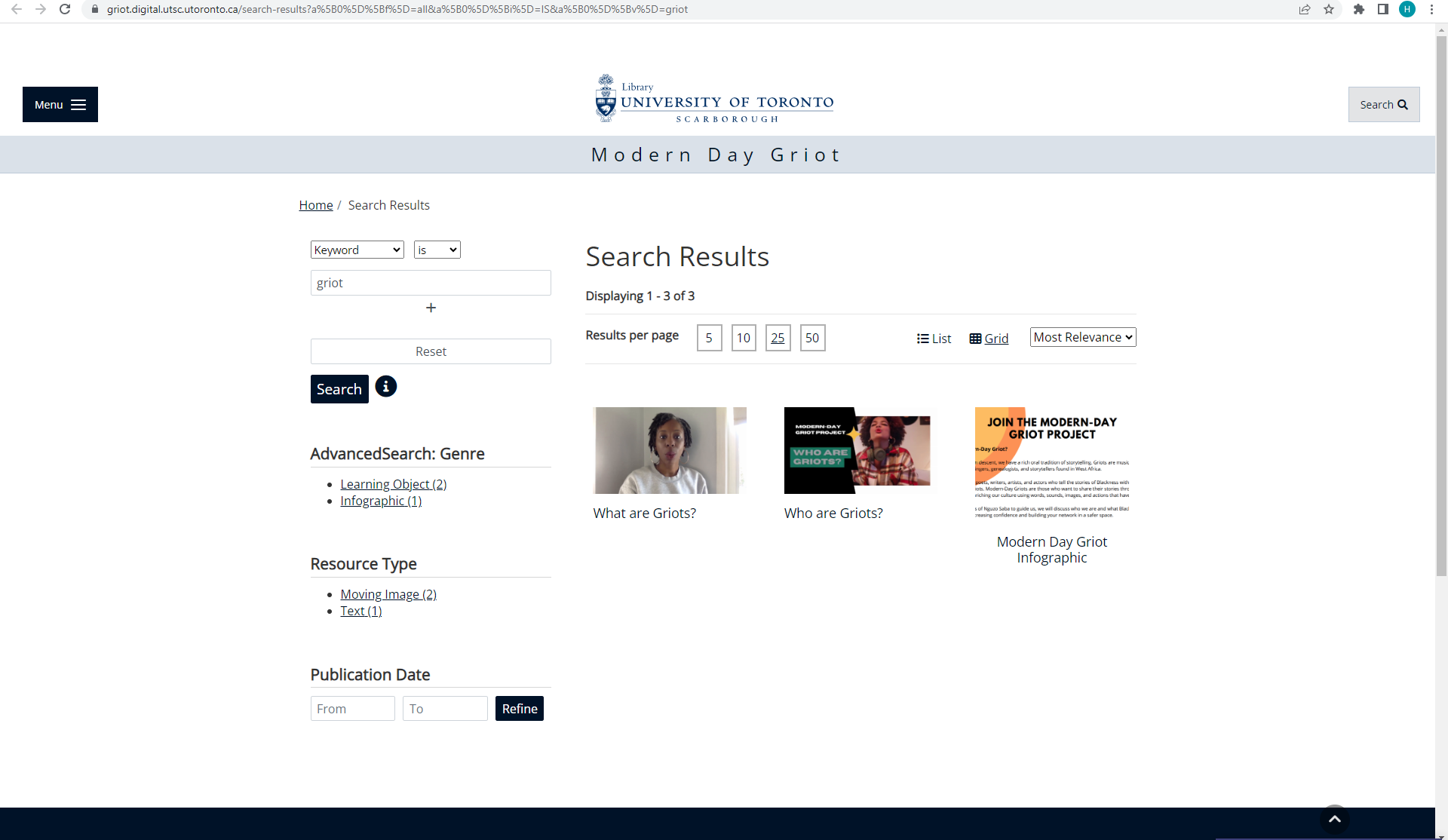Open the What are Griots? thumbnail
The height and width of the screenshot is (840, 1448).
[x=670, y=450]
